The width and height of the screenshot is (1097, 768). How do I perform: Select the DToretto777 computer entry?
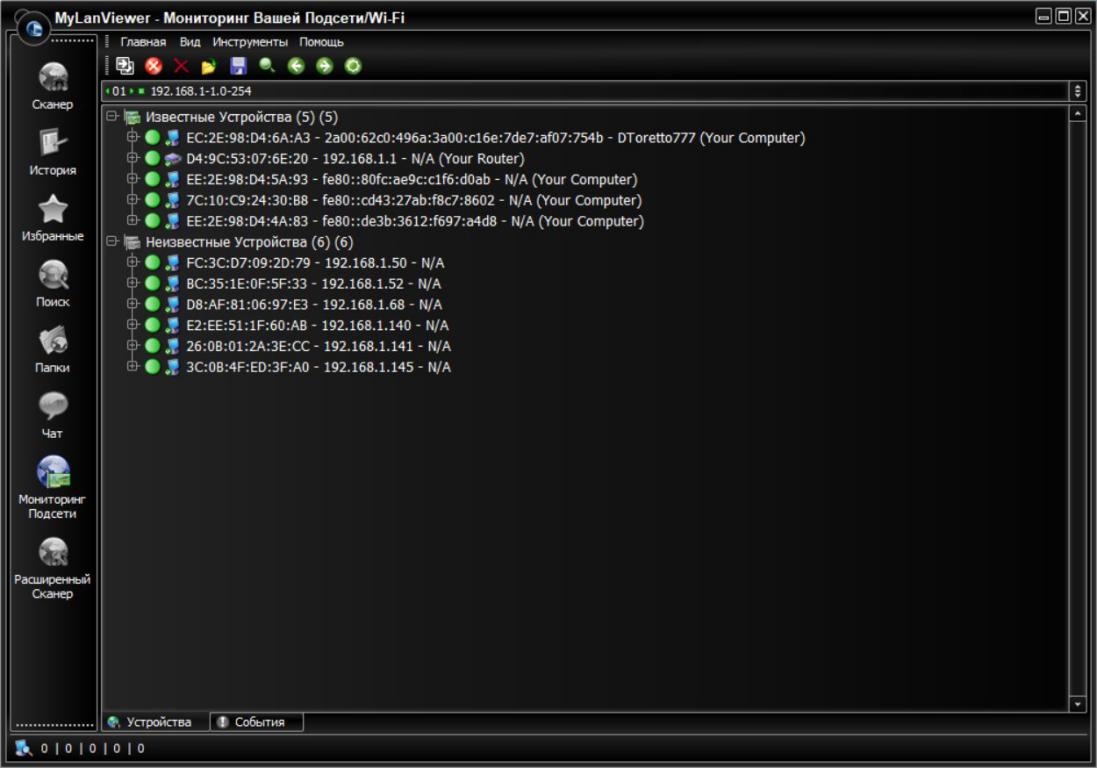[x=495, y=138]
